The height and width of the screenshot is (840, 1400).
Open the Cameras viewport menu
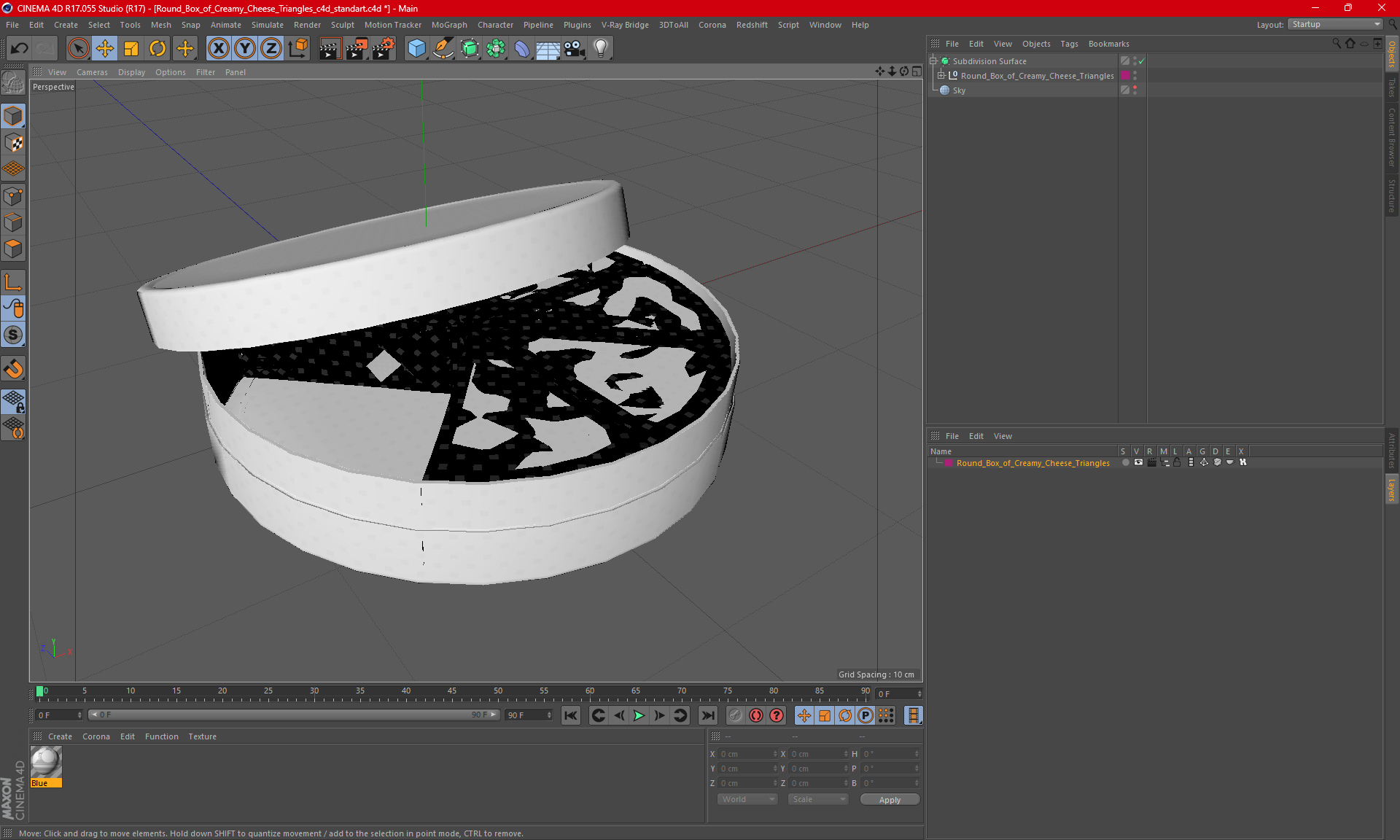[x=92, y=72]
